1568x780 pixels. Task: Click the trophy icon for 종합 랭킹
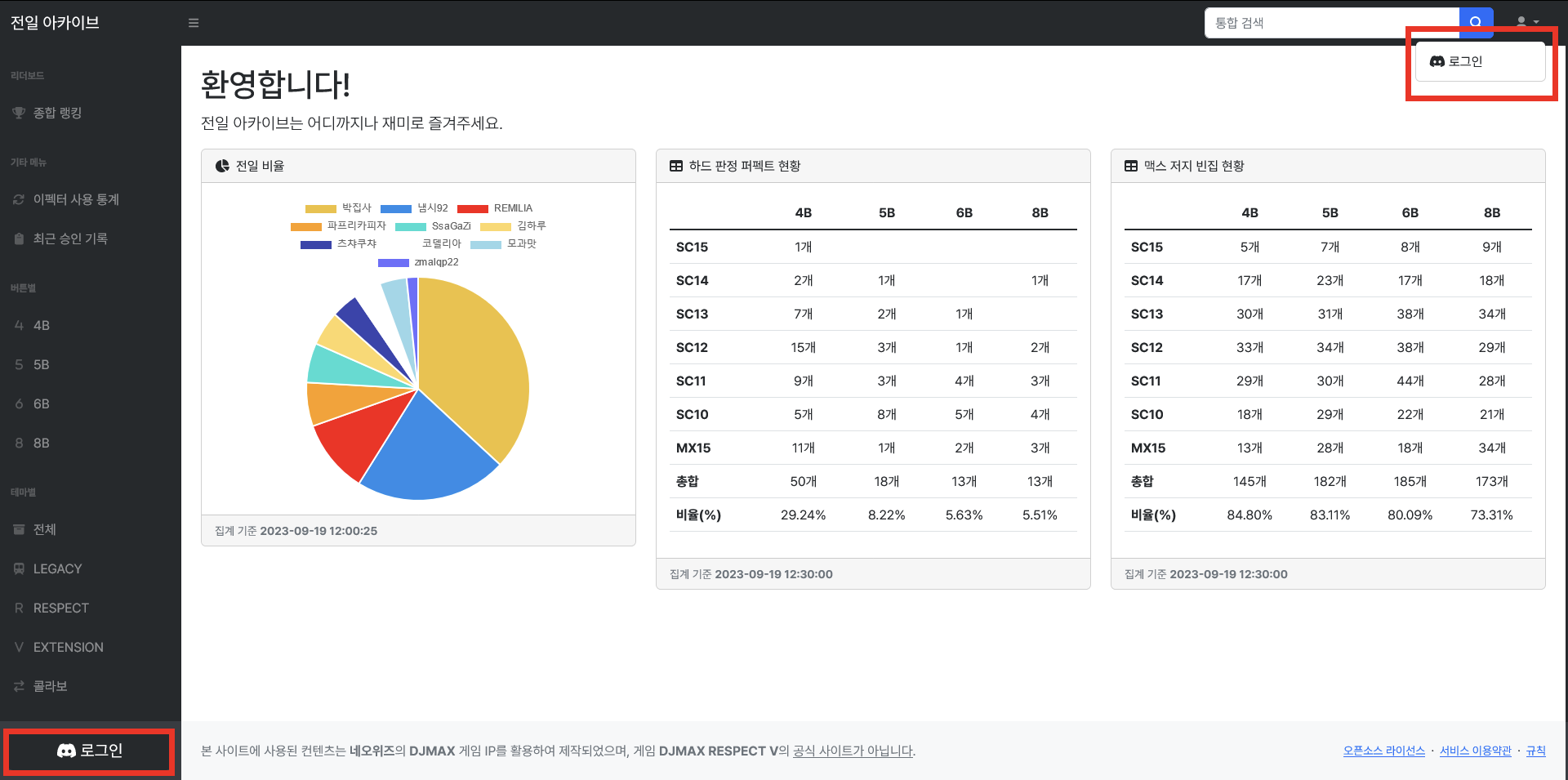click(x=19, y=113)
